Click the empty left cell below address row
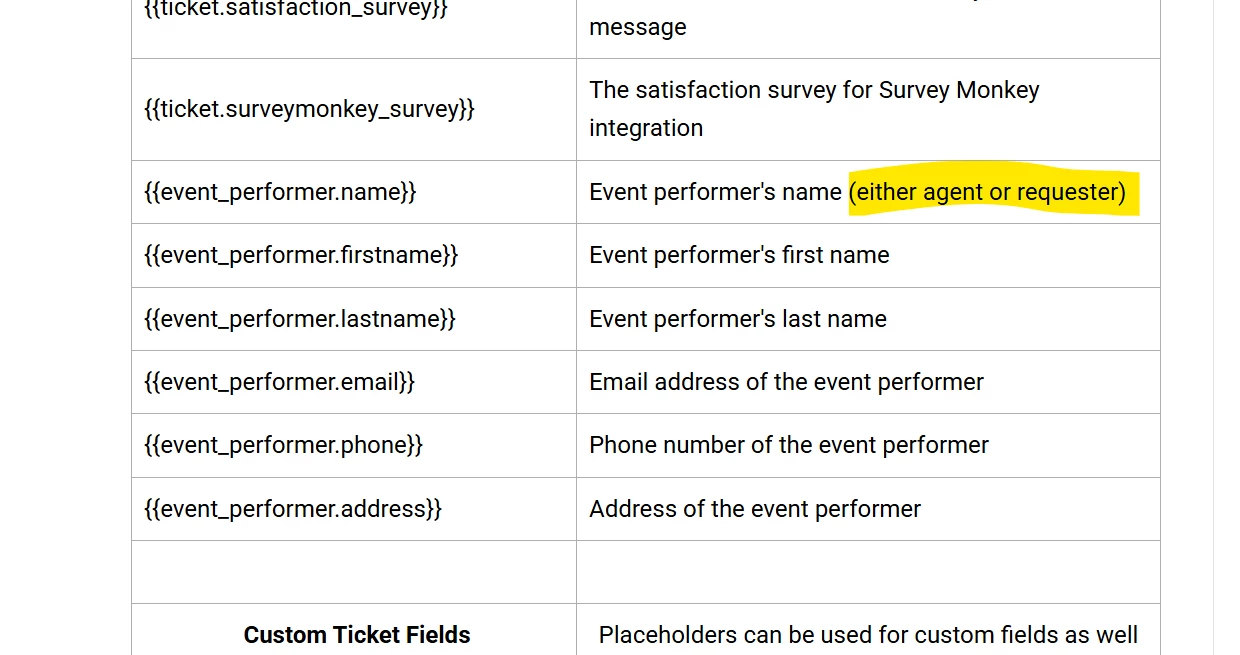The width and height of the screenshot is (1240, 655). tap(354, 572)
